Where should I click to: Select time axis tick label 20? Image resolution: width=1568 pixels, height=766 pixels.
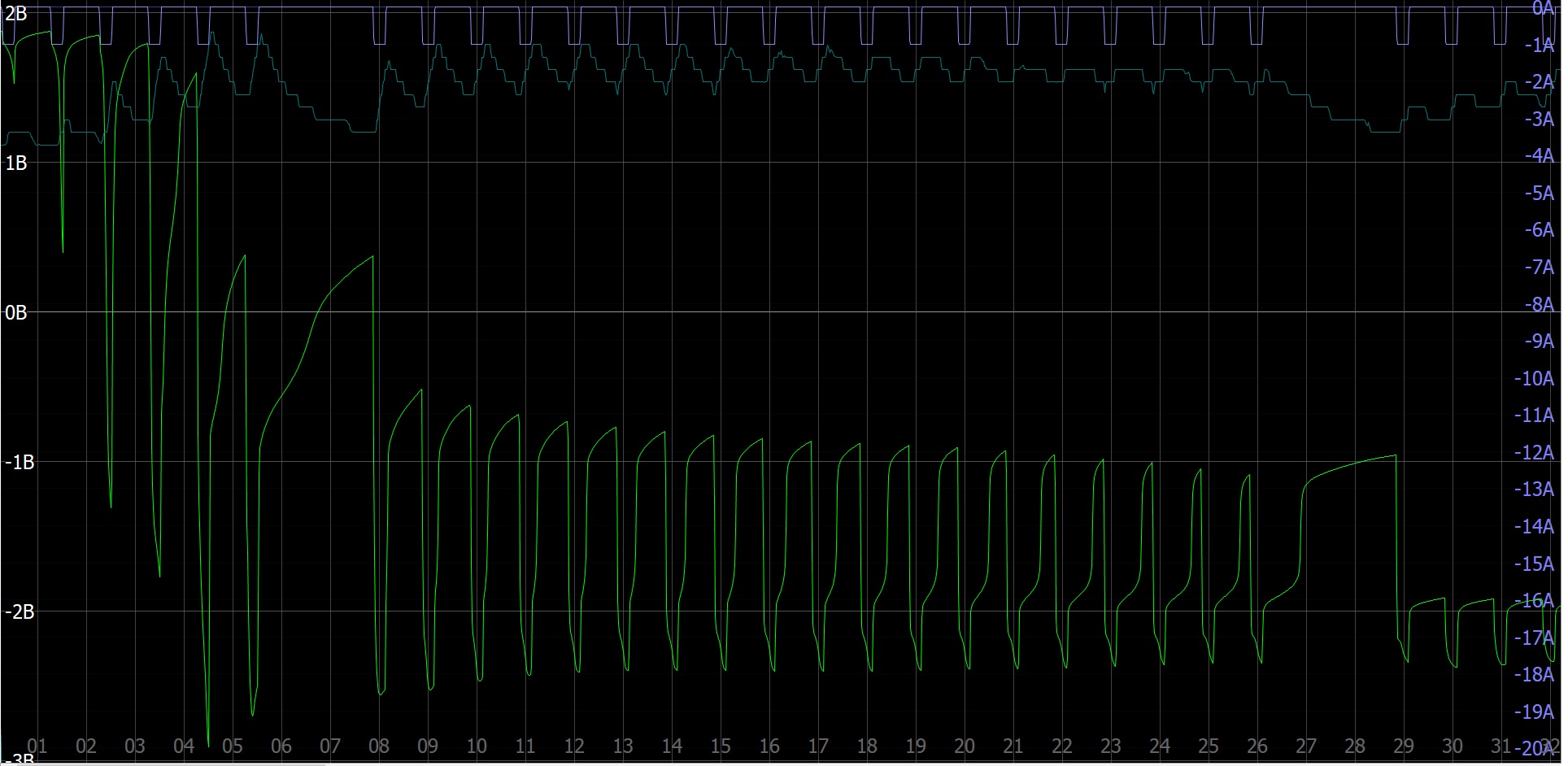(x=965, y=746)
